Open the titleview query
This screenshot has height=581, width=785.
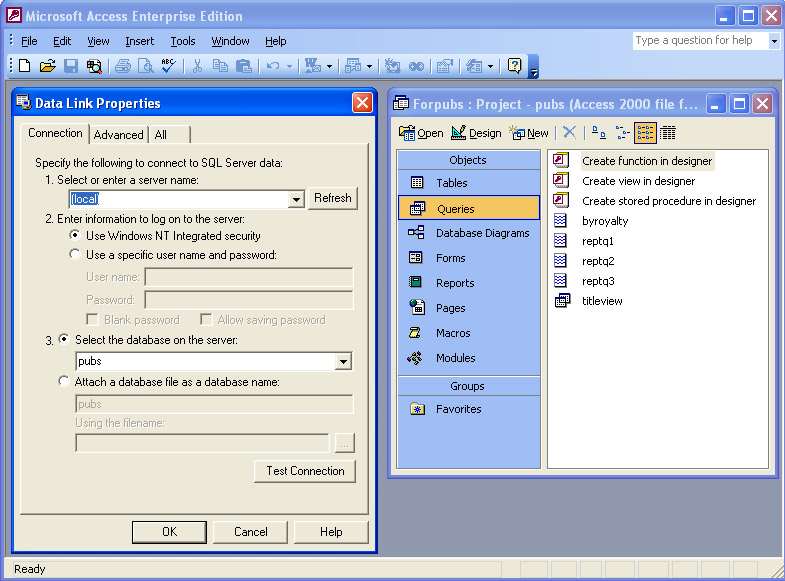point(602,301)
